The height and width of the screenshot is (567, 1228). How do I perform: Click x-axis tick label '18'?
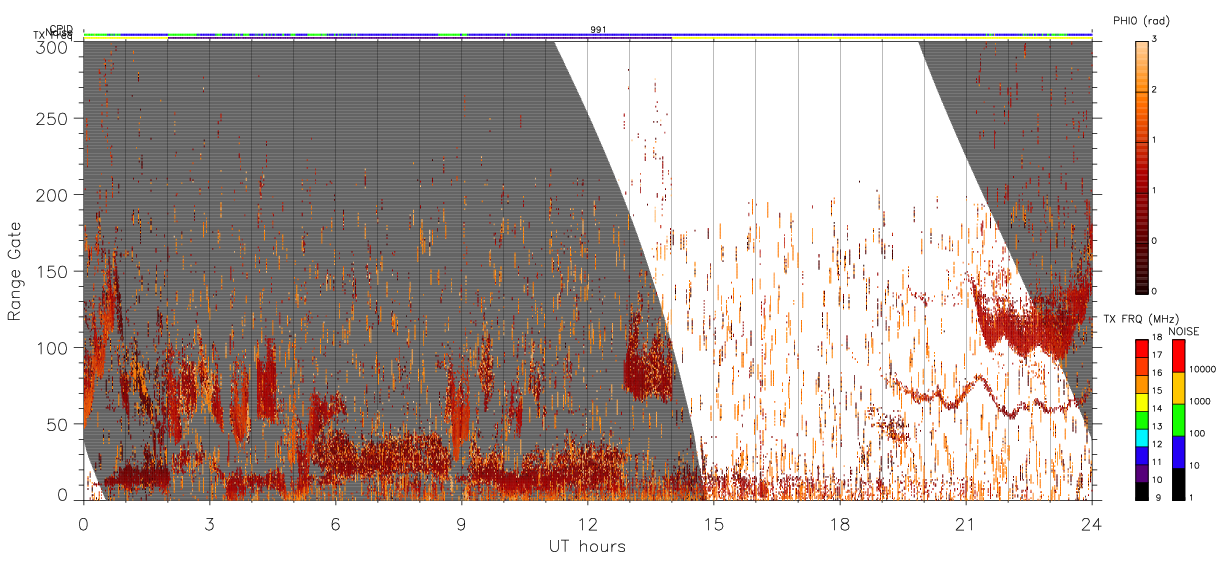(x=839, y=522)
